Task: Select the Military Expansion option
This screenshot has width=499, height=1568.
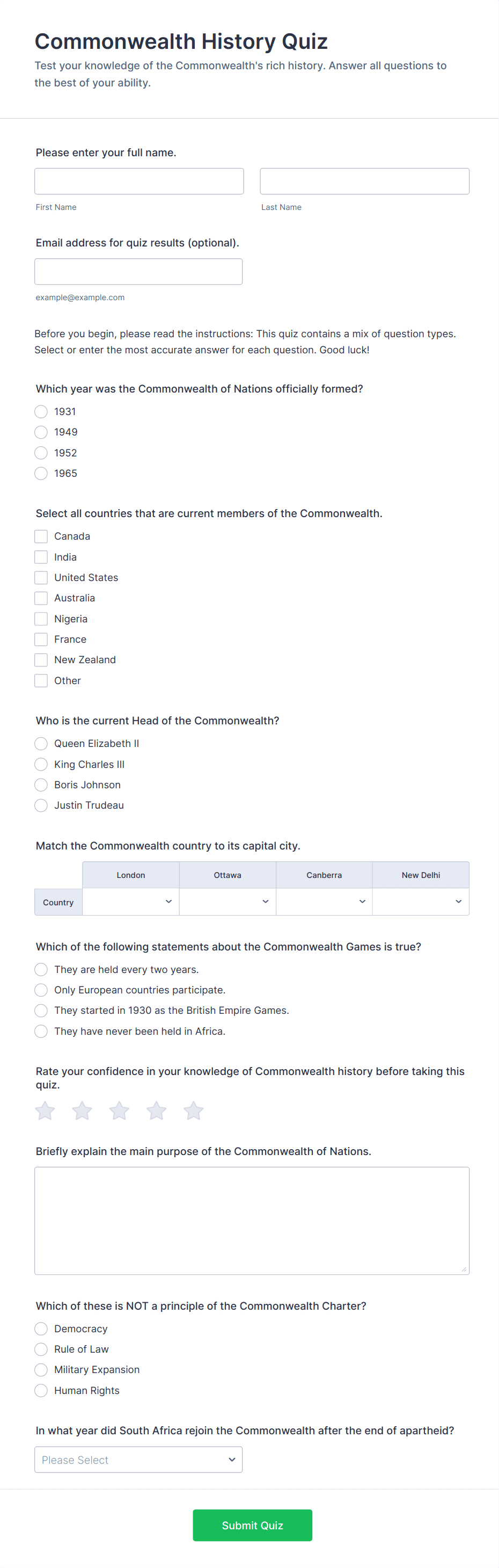Action: click(41, 1369)
